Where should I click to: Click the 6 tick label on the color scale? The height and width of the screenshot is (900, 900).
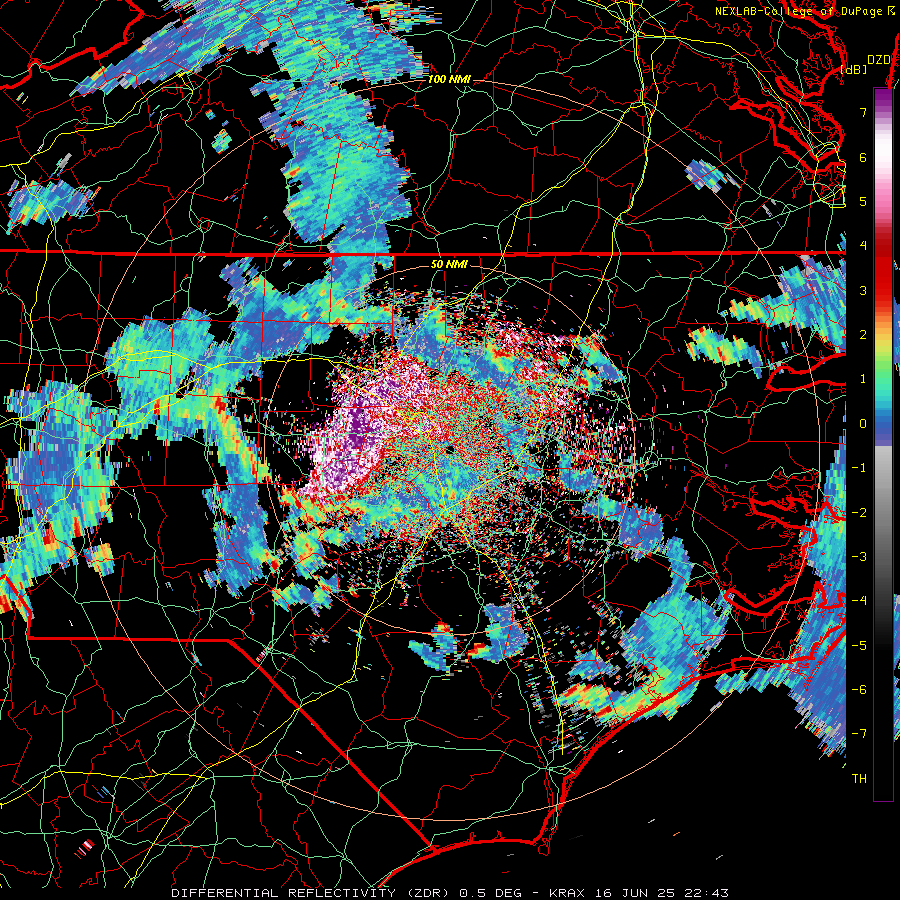click(863, 157)
